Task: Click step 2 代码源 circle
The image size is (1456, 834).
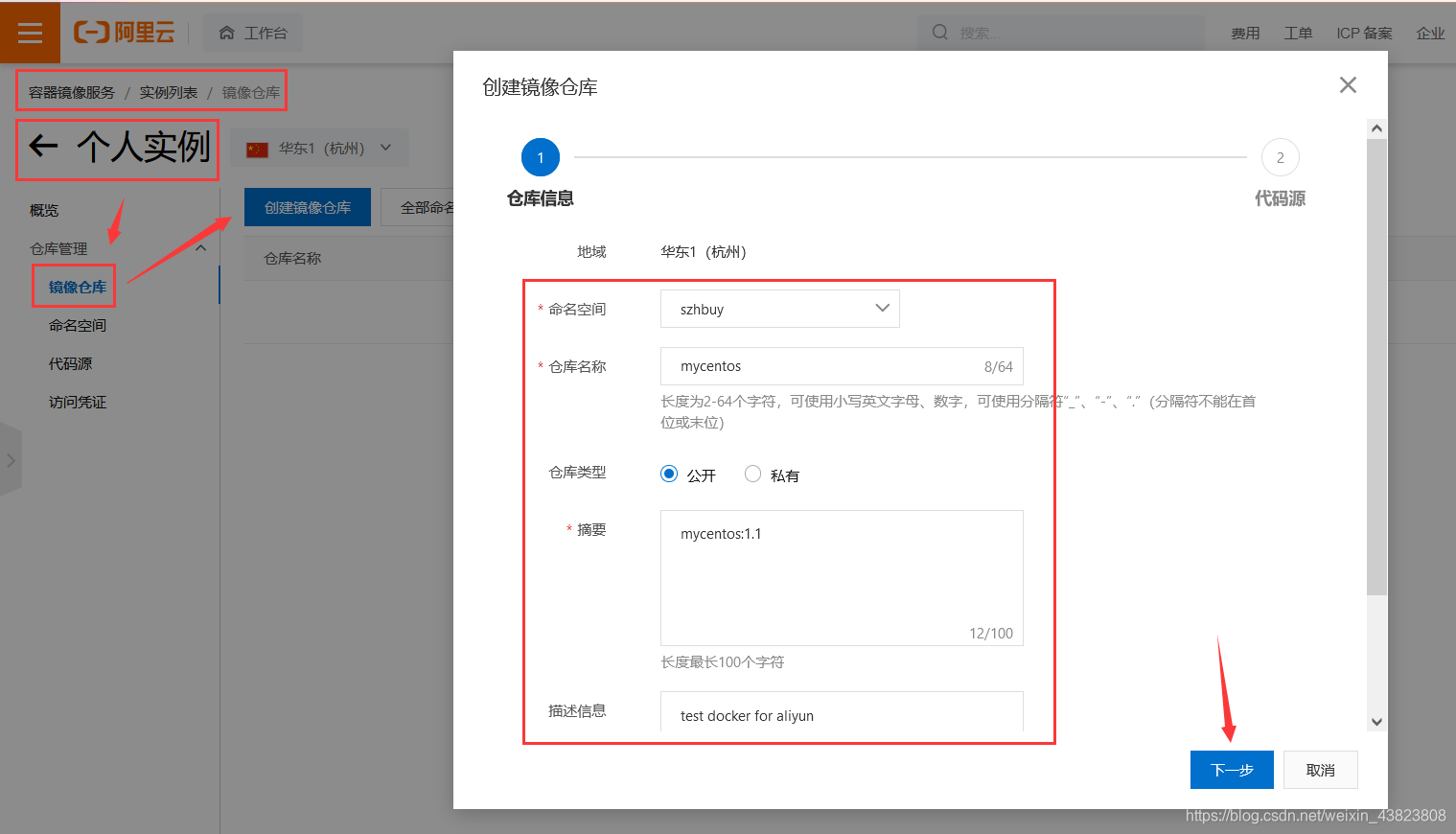Action: (1280, 157)
